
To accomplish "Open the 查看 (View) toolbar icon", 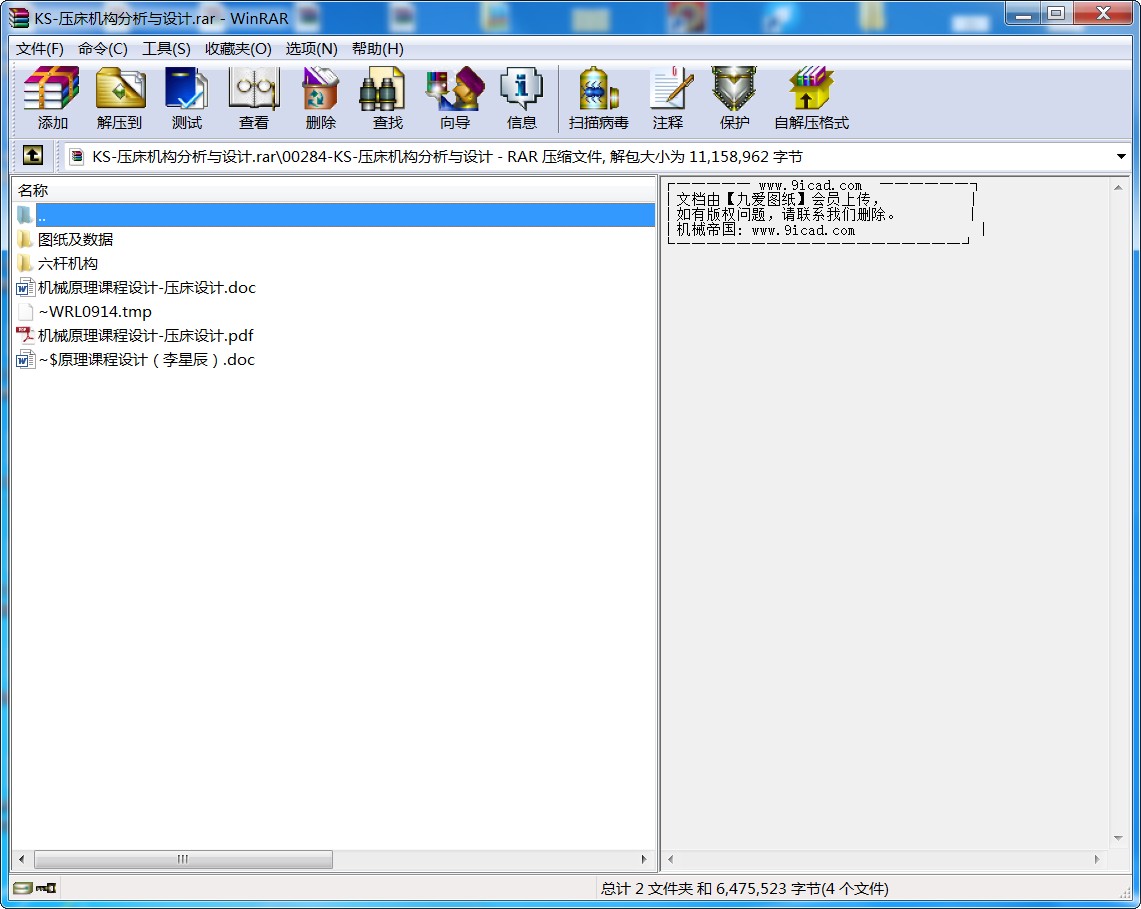I will 253,98.
